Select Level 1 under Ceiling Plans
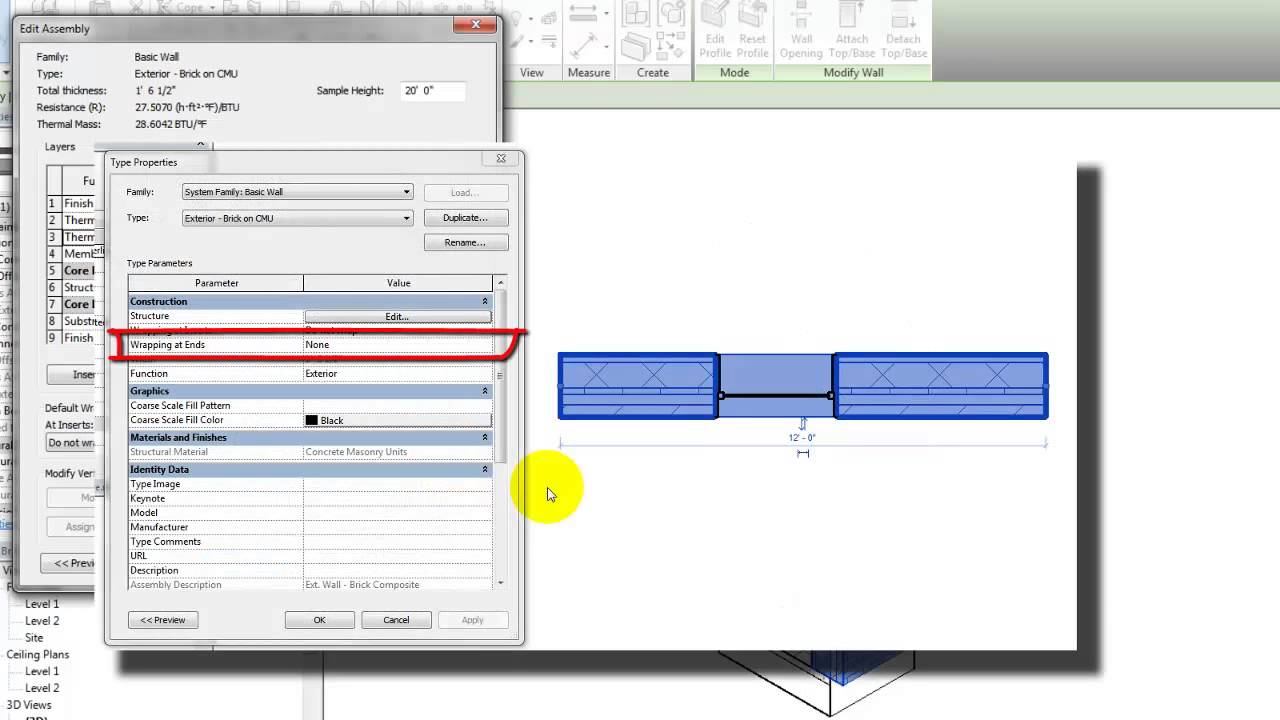1280x720 pixels. pos(42,671)
